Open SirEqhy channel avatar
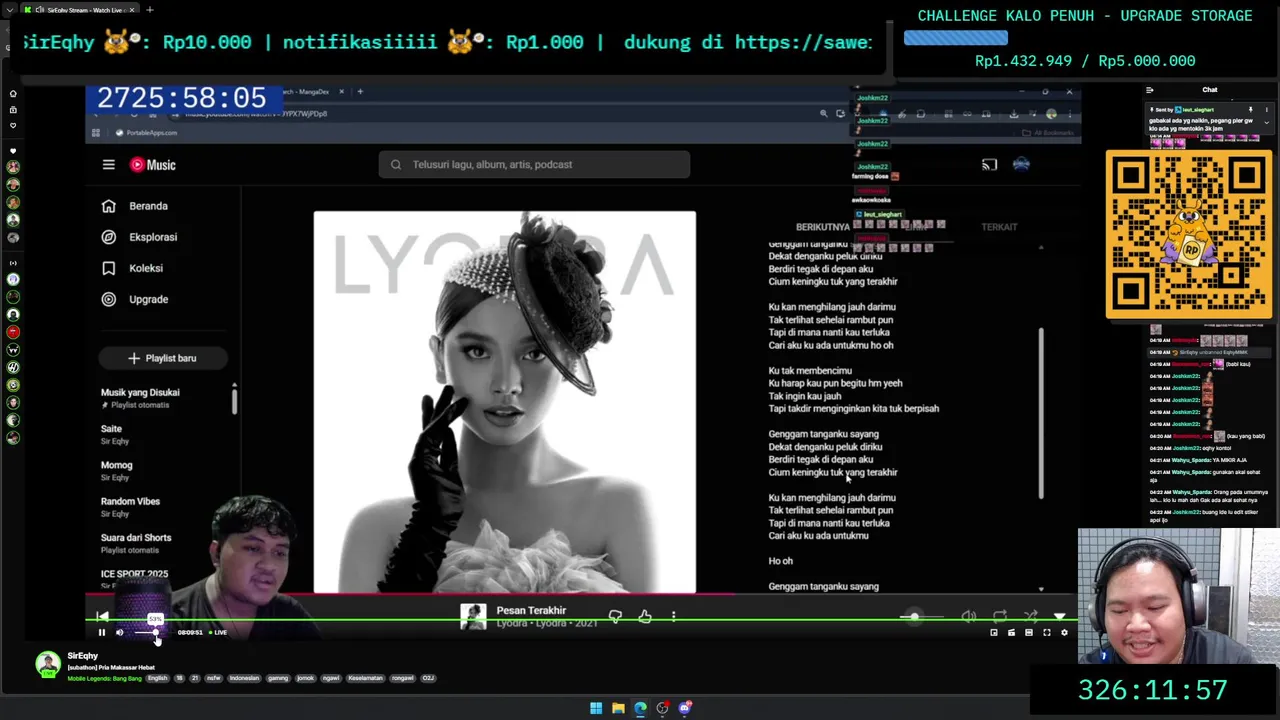The width and height of the screenshot is (1280, 720). click(x=47, y=664)
